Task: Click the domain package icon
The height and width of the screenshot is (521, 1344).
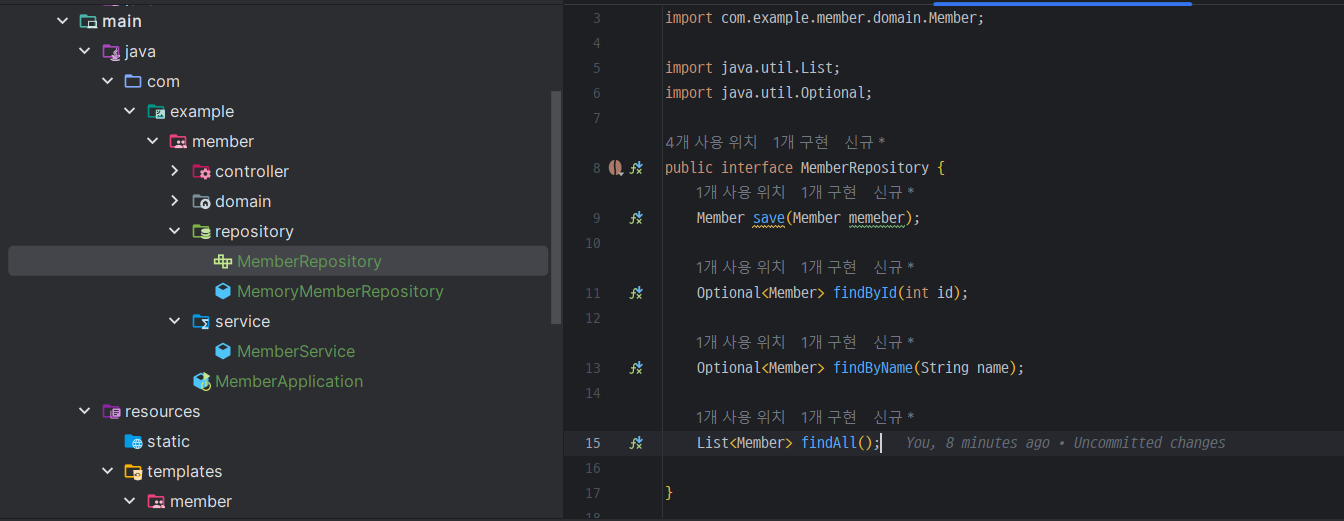Action: pyautogui.click(x=201, y=201)
